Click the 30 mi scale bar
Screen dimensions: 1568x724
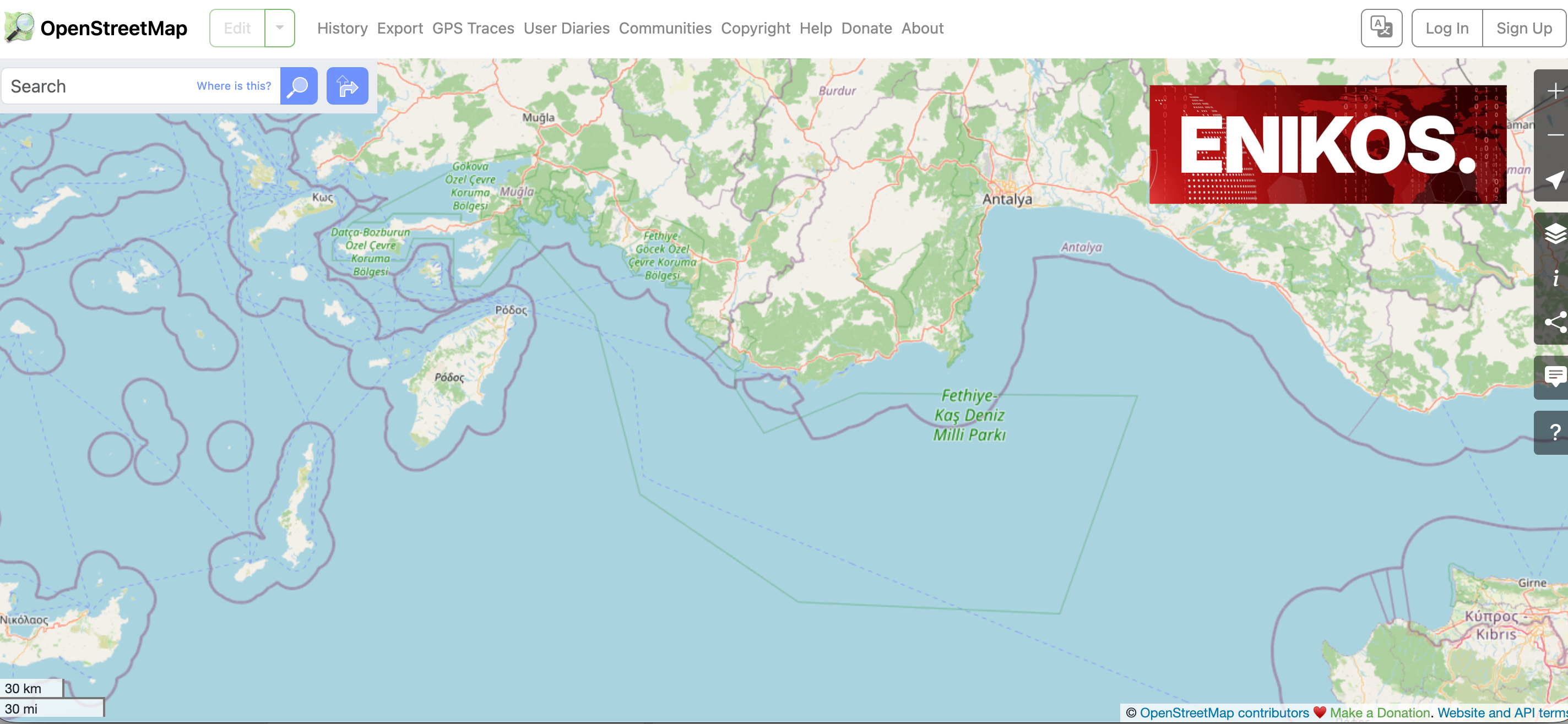point(52,708)
